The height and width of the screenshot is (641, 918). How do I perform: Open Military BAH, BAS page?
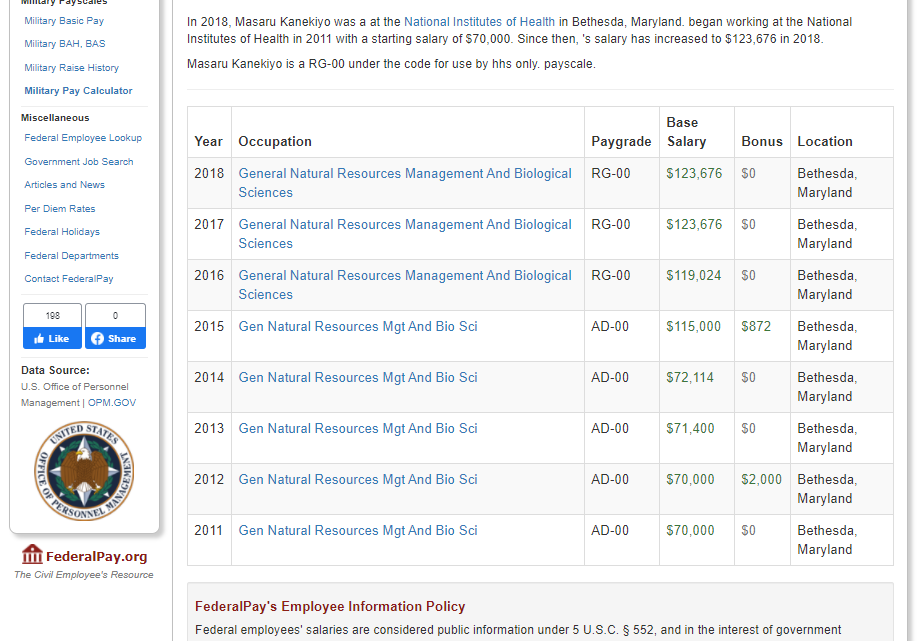pos(64,44)
